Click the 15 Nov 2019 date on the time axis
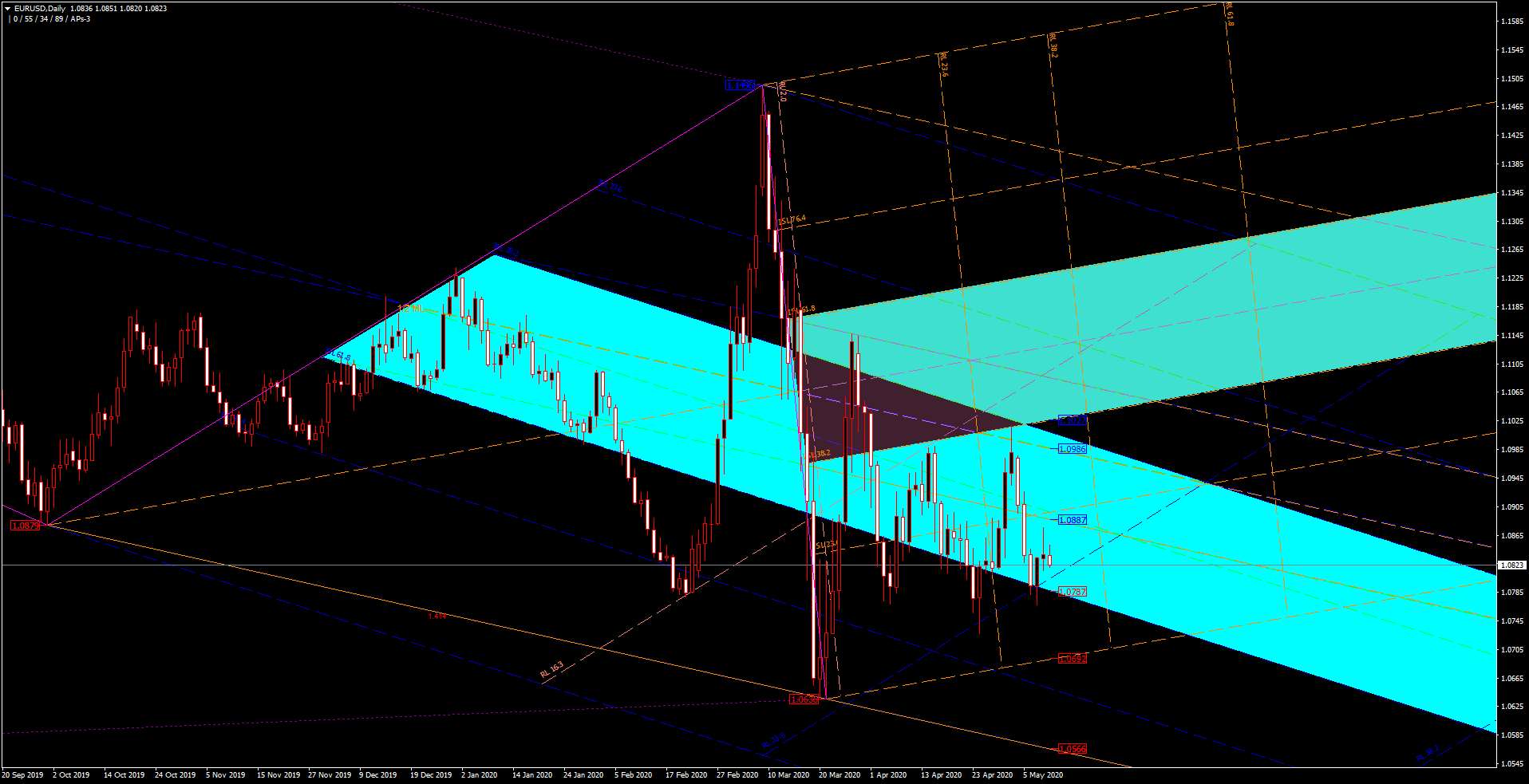 pyautogui.click(x=278, y=775)
